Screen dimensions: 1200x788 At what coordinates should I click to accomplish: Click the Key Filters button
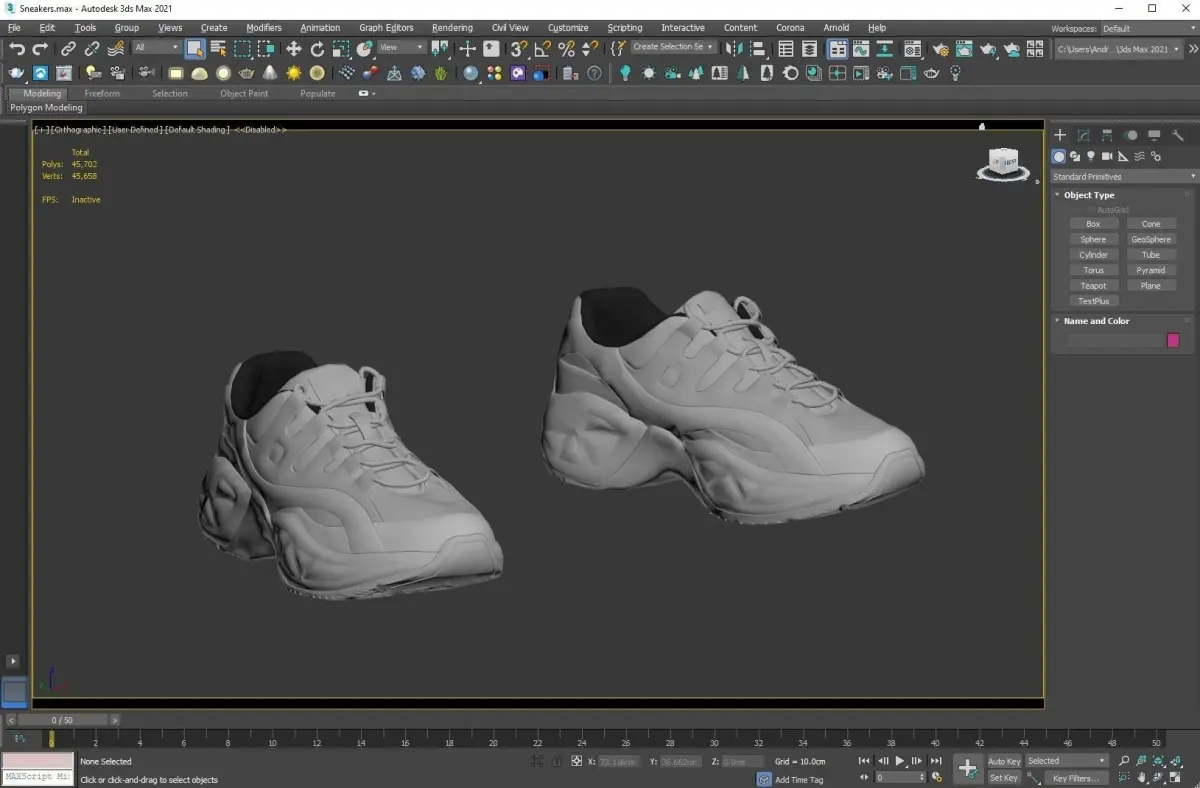pyautogui.click(x=1075, y=778)
